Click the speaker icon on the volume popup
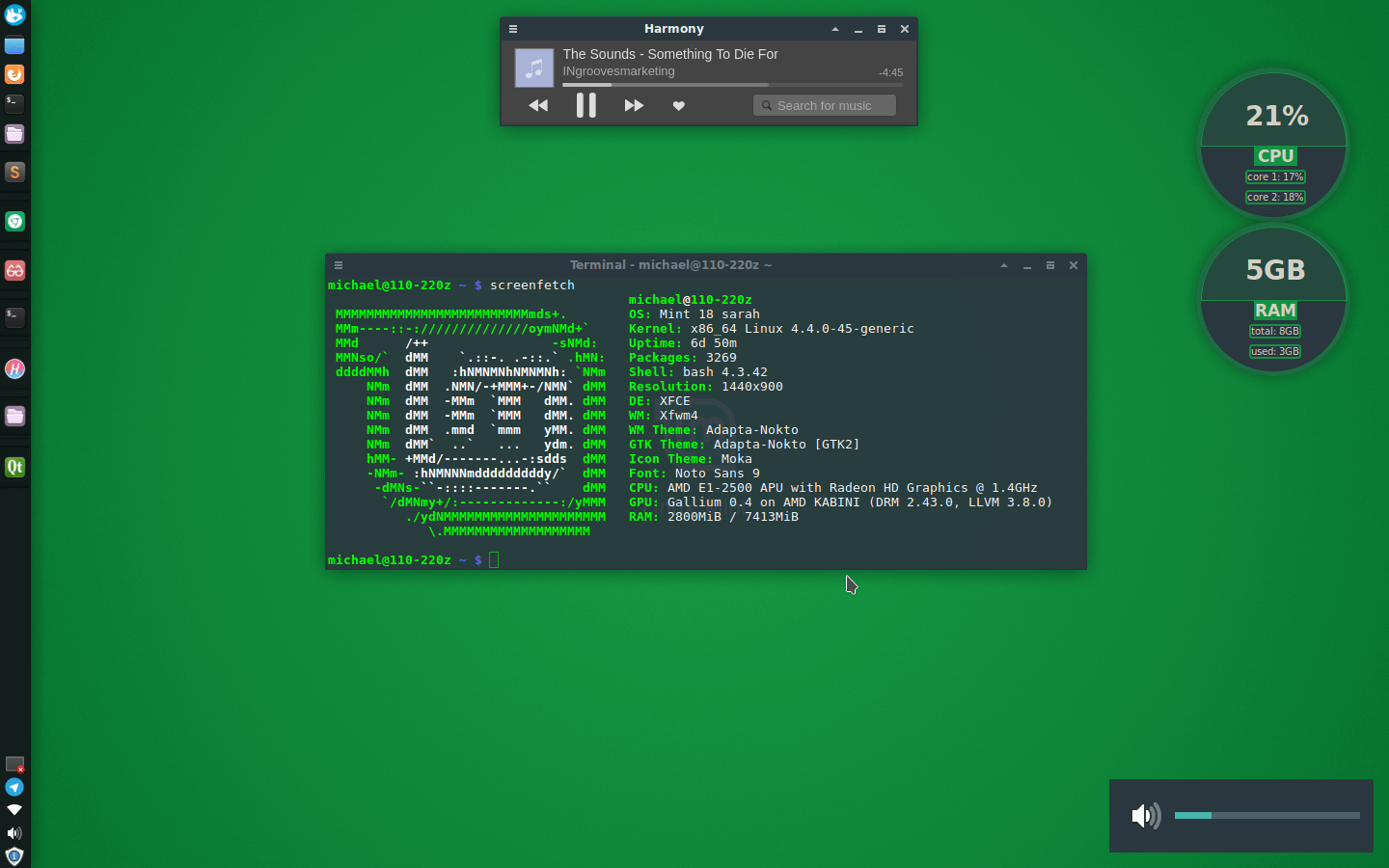The height and width of the screenshot is (868, 1389). (x=1146, y=815)
